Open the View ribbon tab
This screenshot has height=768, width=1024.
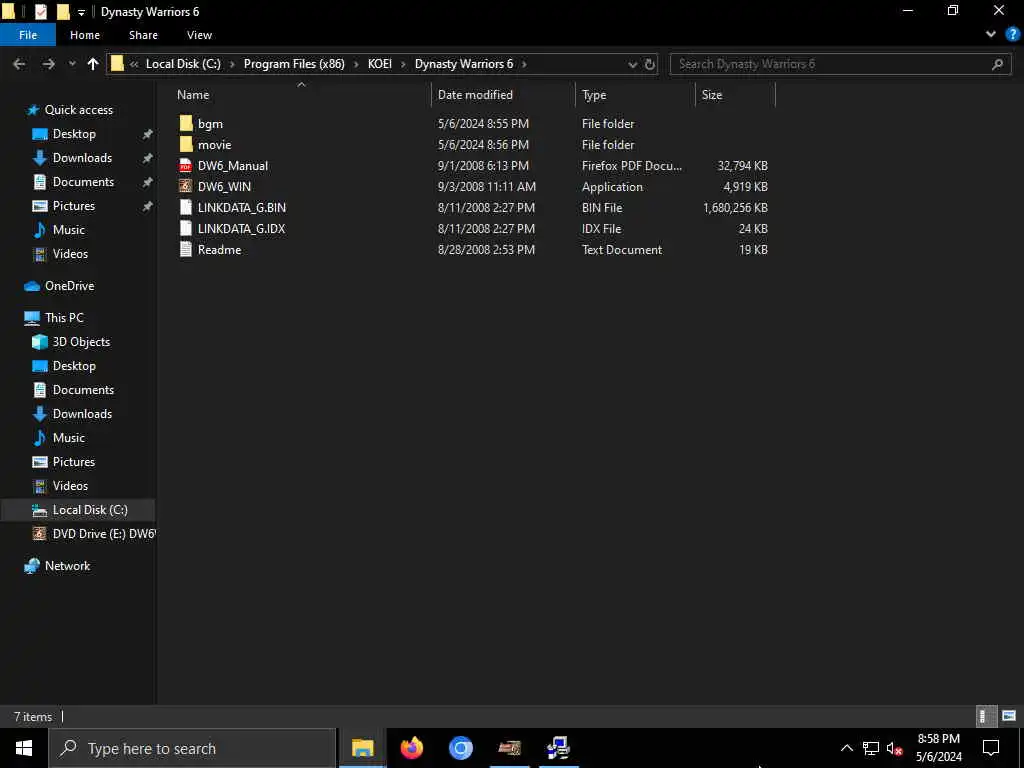click(199, 35)
